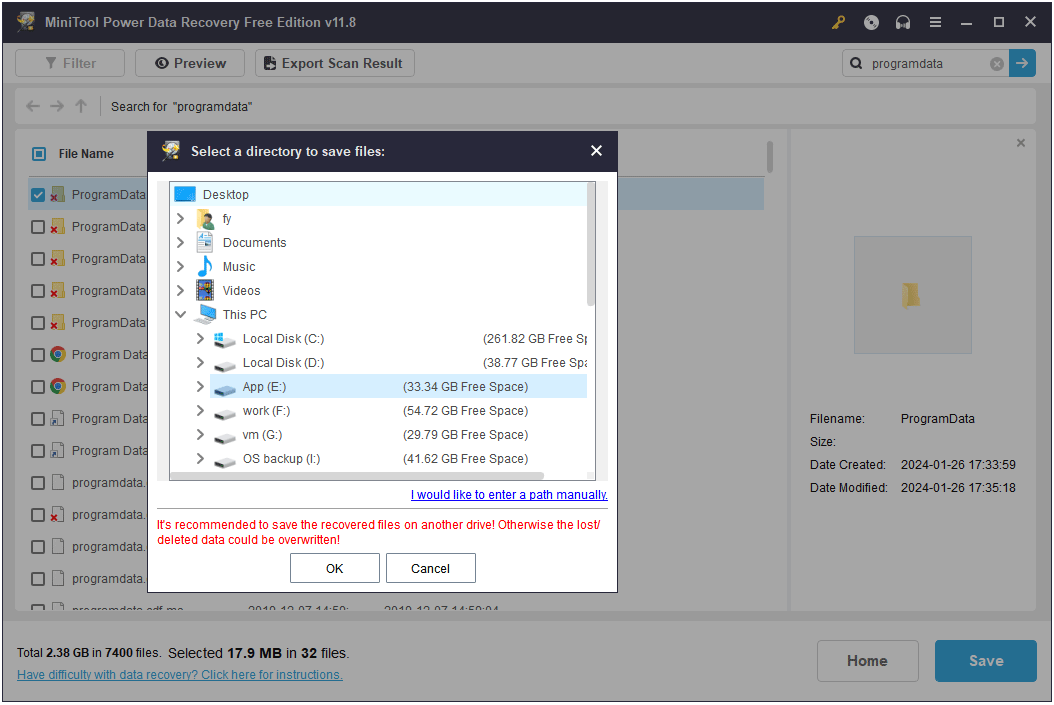Select the Music folder
This screenshot has width=1054, height=705.
click(x=239, y=267)
